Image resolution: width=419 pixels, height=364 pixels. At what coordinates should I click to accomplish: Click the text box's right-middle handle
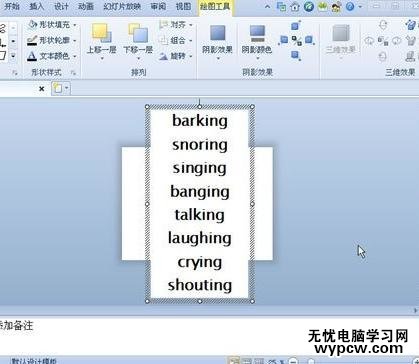[x=252, y=204]
